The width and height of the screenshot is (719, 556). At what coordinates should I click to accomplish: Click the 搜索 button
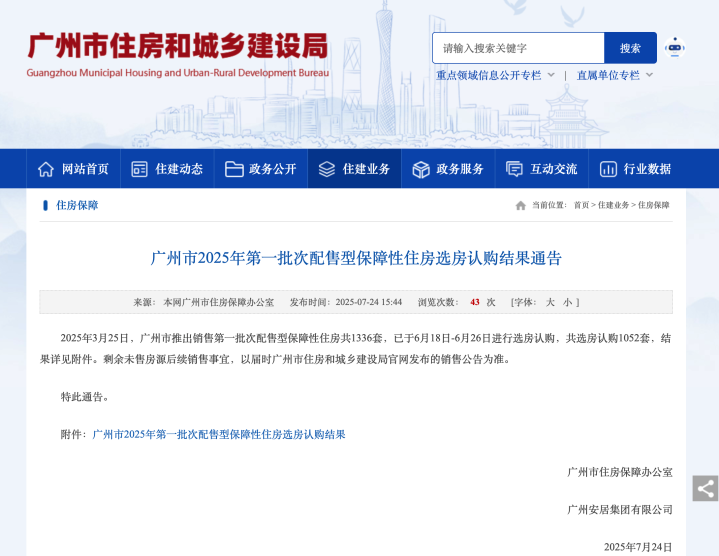click(x=630, y=48)
